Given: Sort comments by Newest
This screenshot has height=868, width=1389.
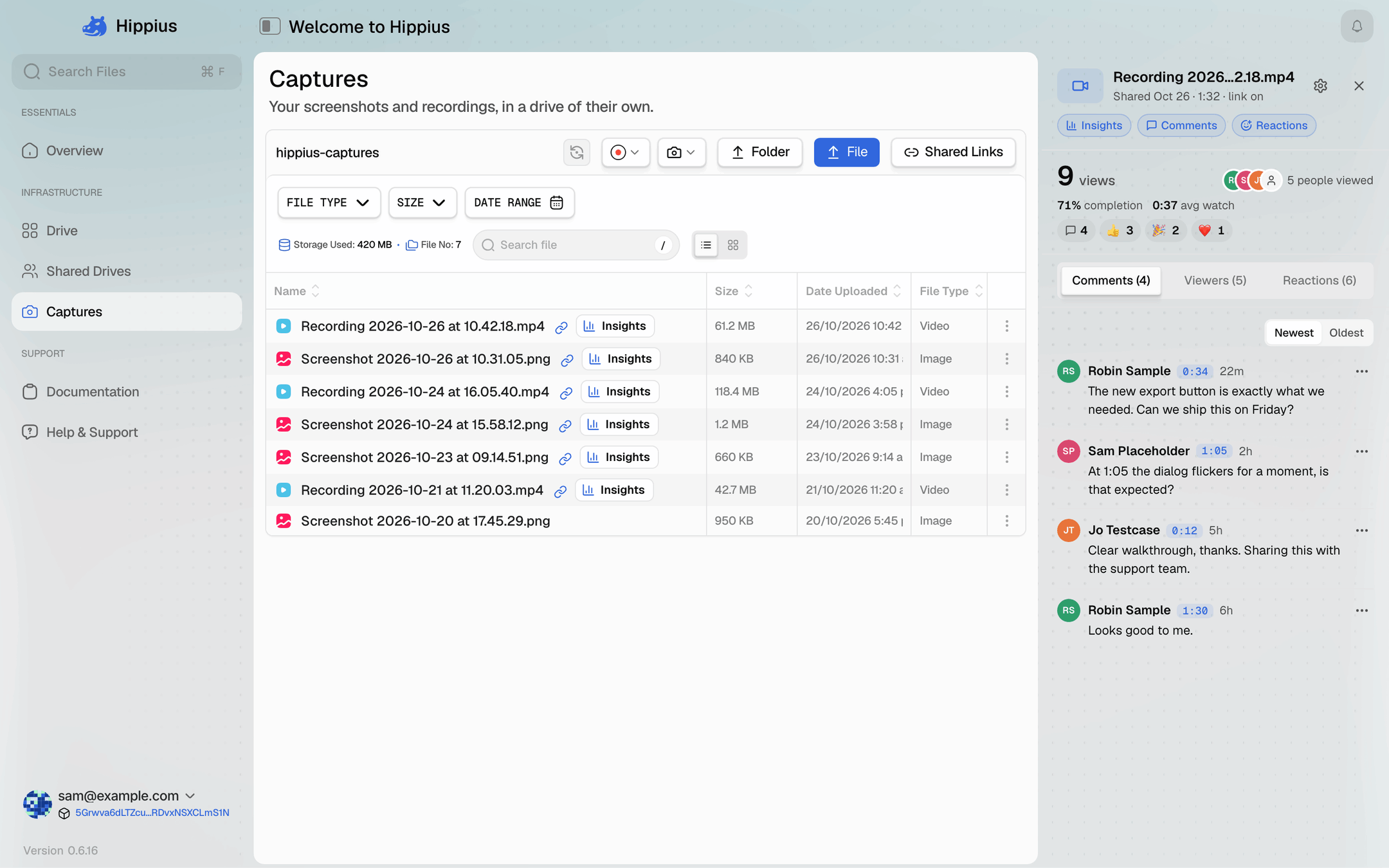Looking at the screenshot, I should coord(1294,333).
